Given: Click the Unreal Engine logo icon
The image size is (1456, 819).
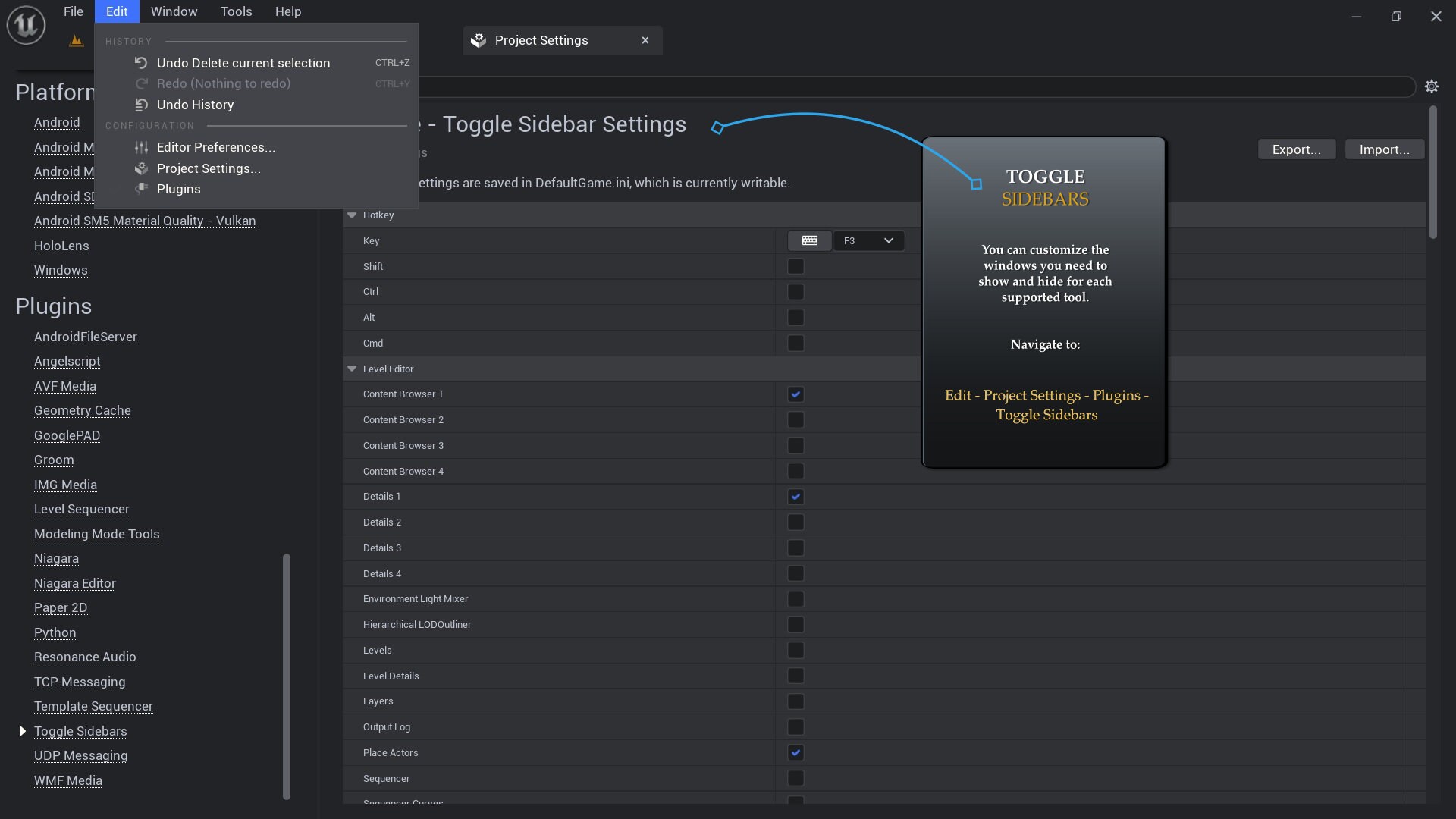Looking at the screenshot, I should pyautogui.click(x=25, y=25).
